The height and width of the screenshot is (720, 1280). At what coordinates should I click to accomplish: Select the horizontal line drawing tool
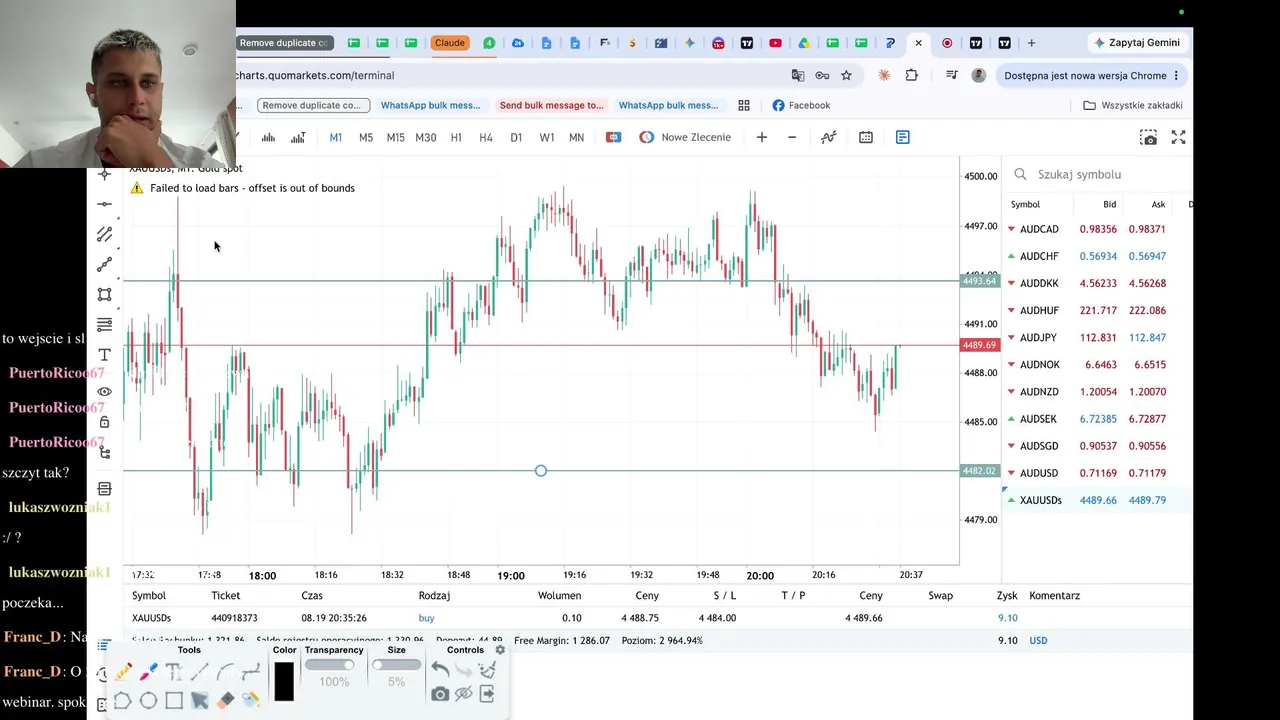point(105,204)
